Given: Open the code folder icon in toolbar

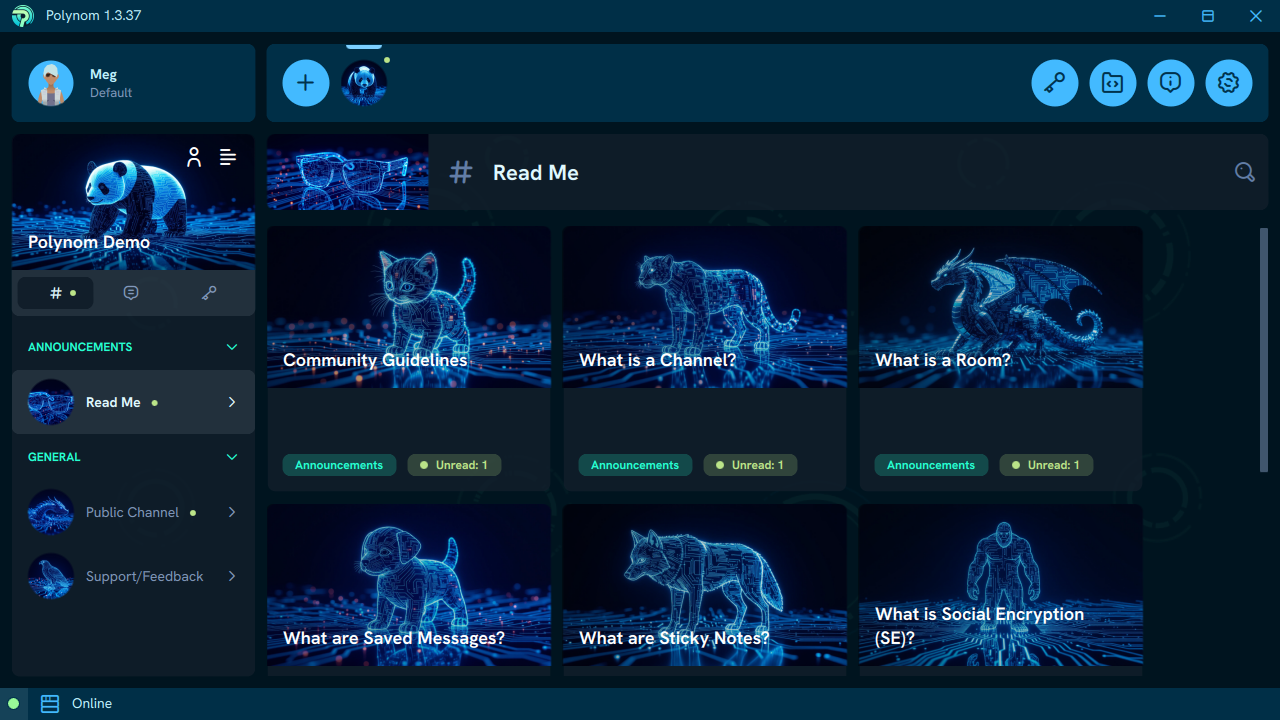Looking at the screenshot, I should 1112,83.
